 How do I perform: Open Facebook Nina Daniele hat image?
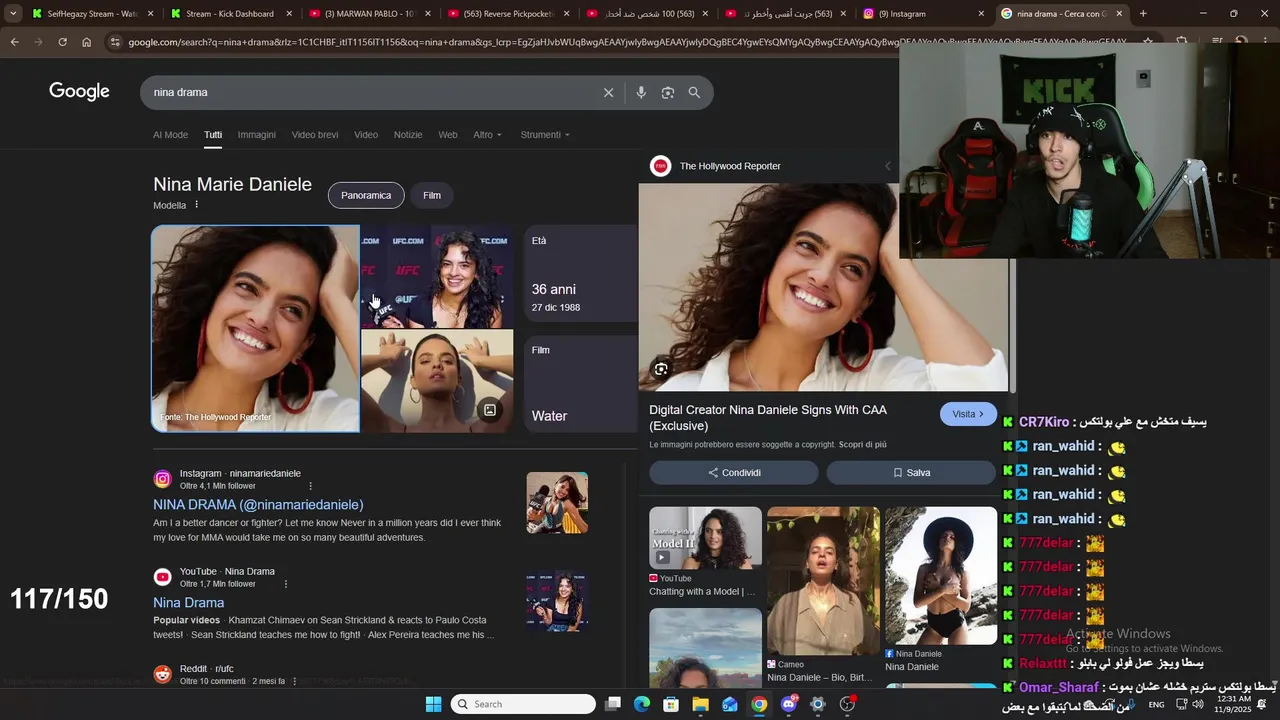click(x=941, y=576)
